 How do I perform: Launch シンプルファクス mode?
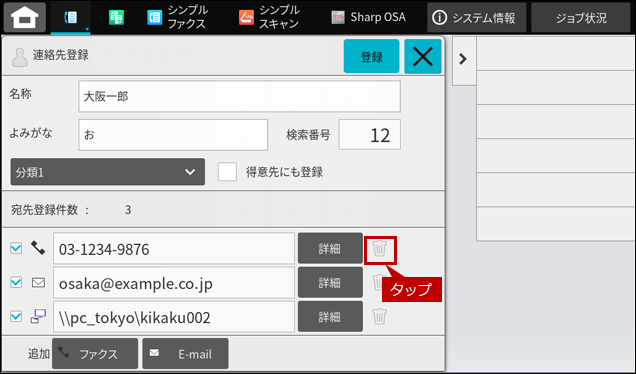click(177, 17)
